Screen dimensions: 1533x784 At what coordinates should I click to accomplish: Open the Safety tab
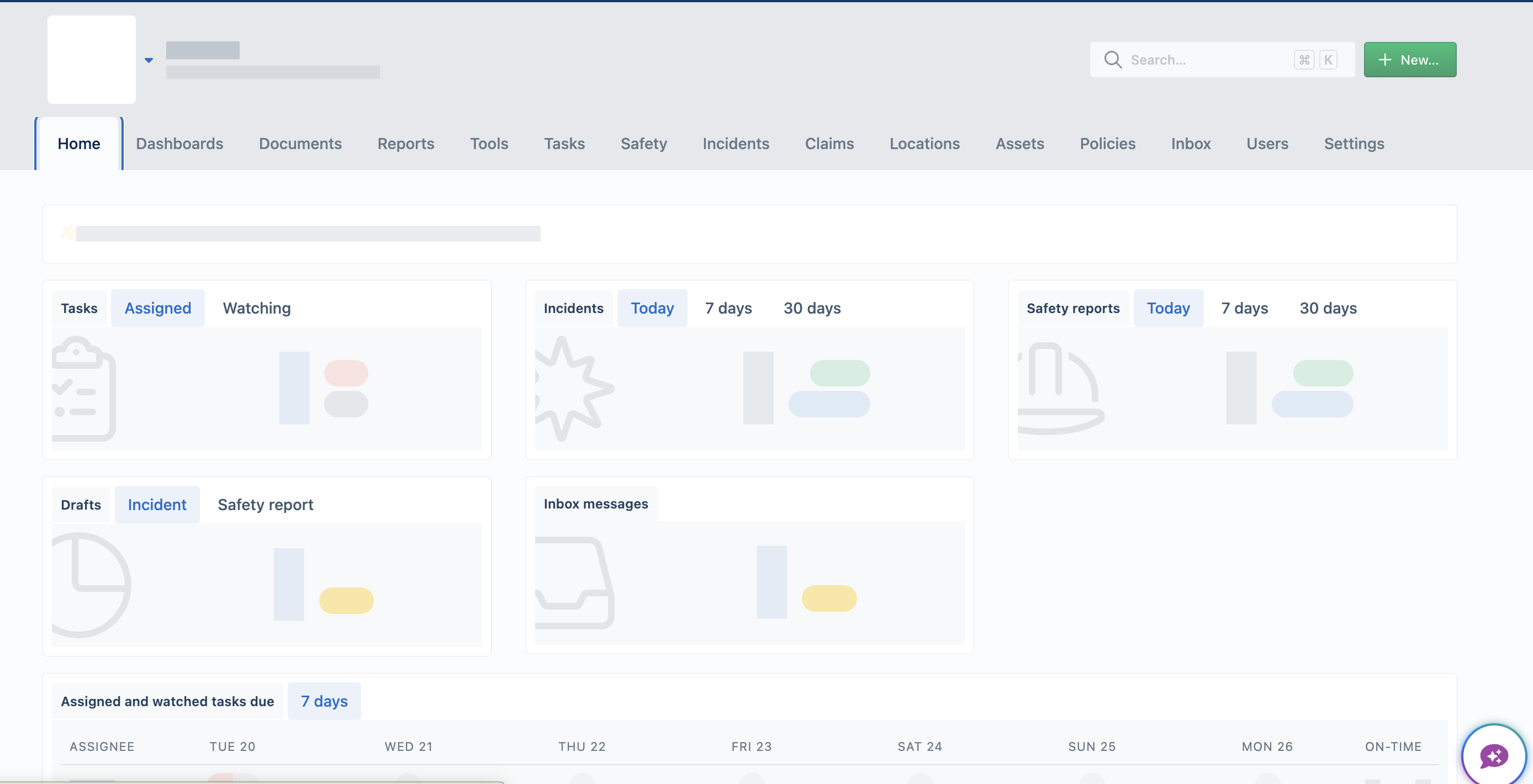(644, 144)
